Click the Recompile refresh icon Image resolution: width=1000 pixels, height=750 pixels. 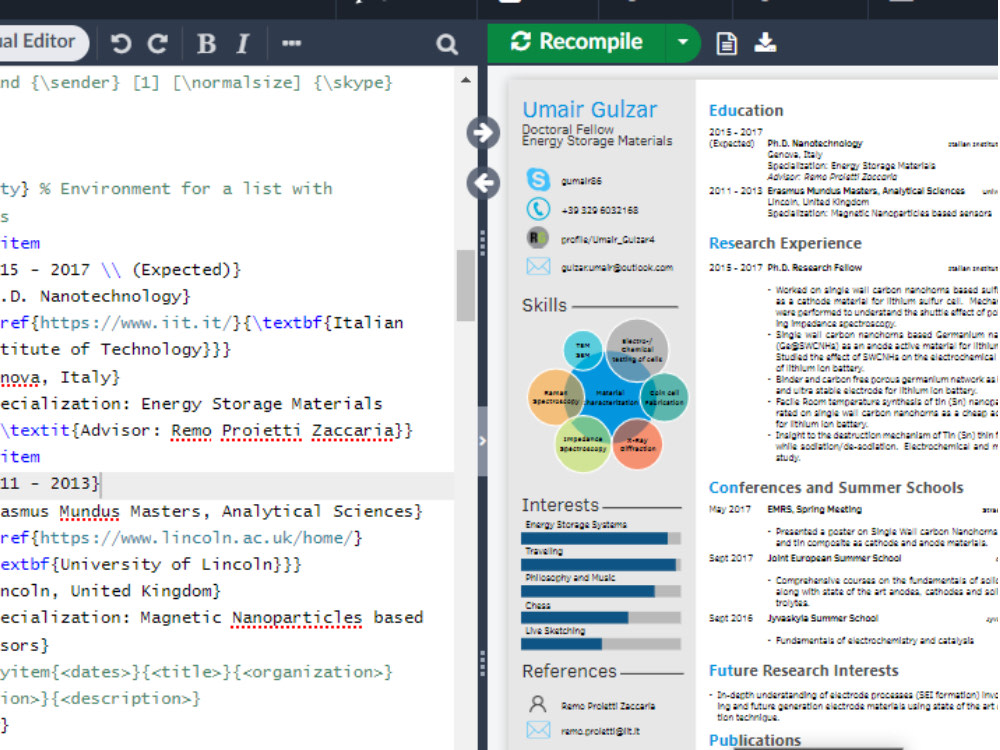[520, 42]
